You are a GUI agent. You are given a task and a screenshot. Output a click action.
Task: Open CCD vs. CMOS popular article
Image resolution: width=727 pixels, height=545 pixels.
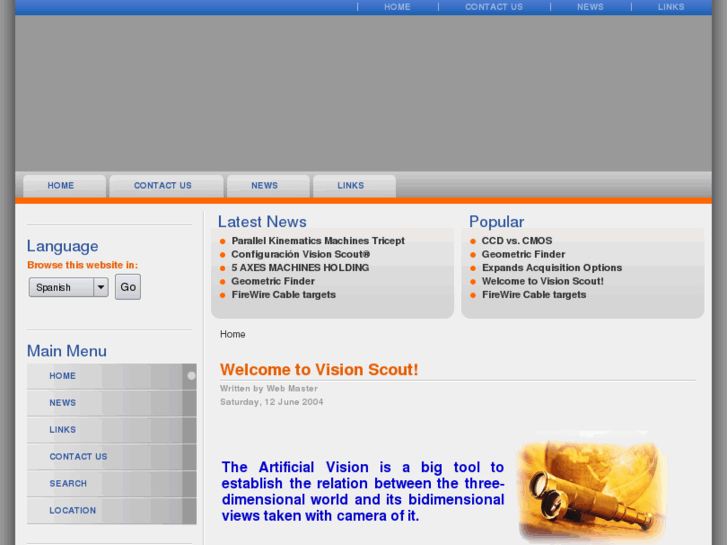click(517, 241)
